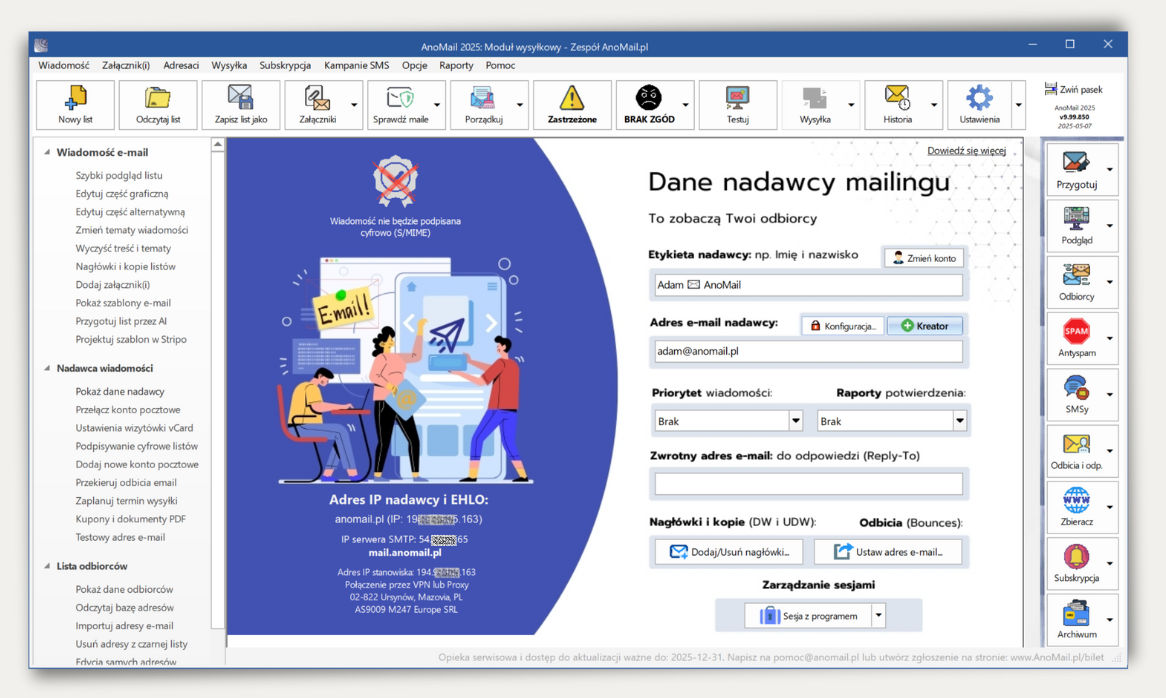This screenshot has height=698, width=1166.
Task: Select Szybki podgląd listu tree item
Action: (119, 175)
